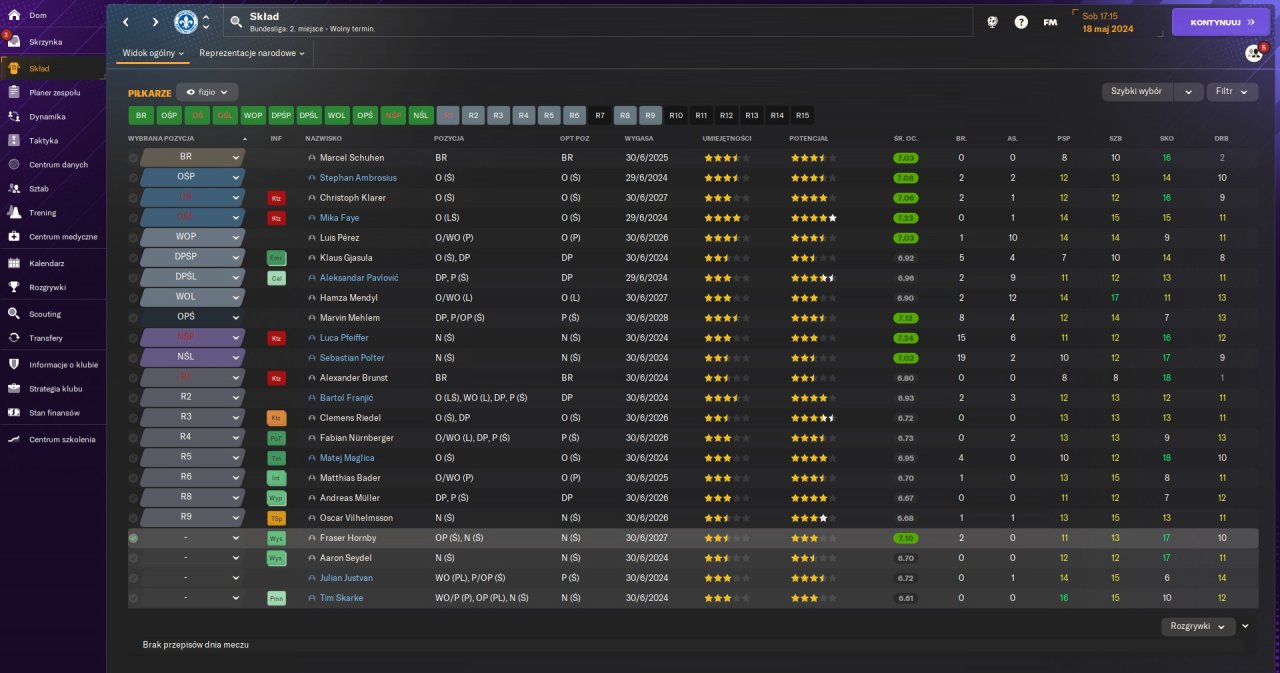Select the R7 substitute chip
This screenshot has height=673, width=1280.
pos(600,115)
